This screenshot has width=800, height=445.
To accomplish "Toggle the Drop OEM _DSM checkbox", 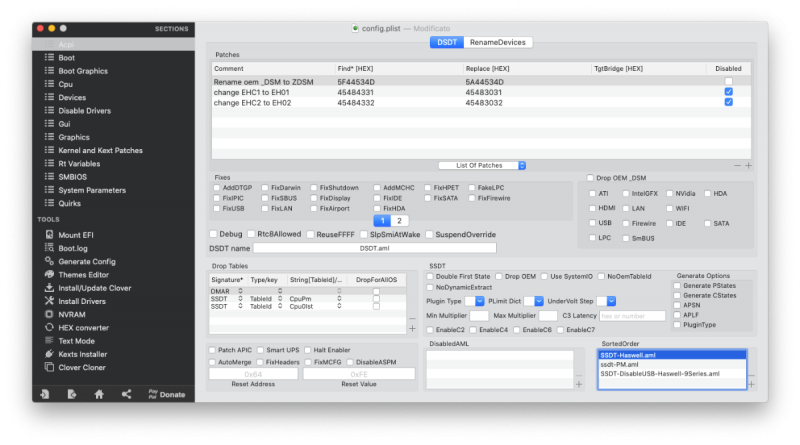I will pyautogui.click(x=590, y=177).
